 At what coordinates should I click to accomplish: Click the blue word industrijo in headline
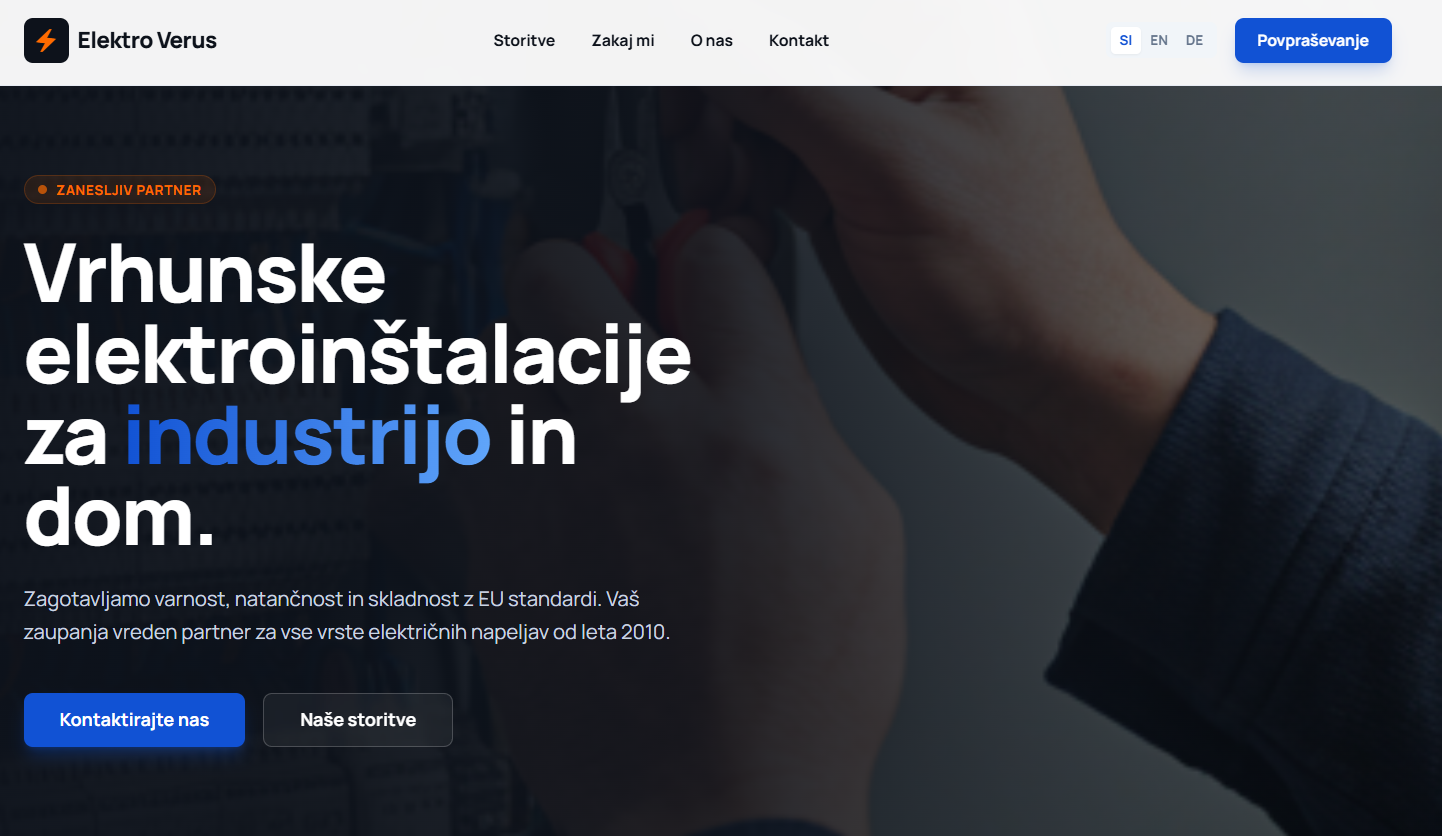[308, 436]
